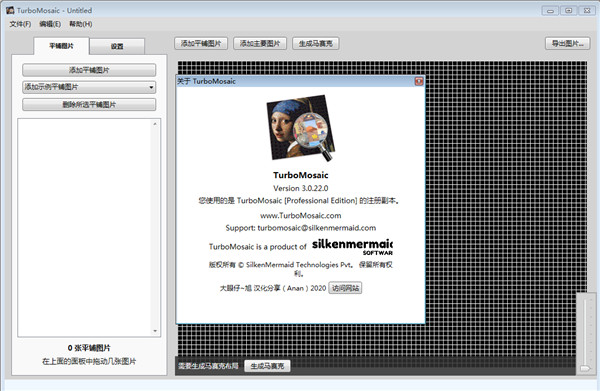Click the www.TurboMosaic.com website text
The image size is (600, 391).
coord(301,215)
